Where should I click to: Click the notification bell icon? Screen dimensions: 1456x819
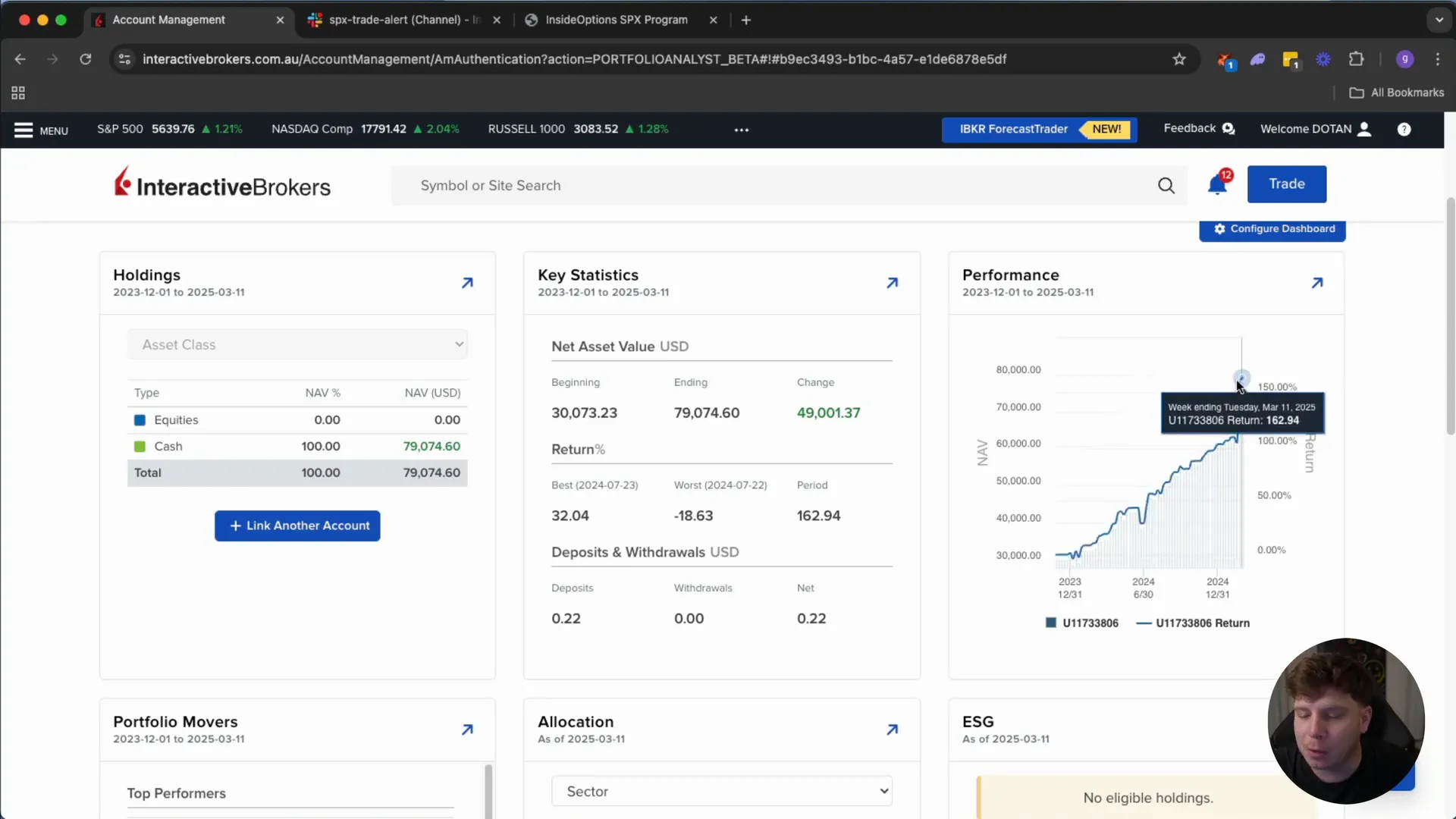pos(1217,184)
